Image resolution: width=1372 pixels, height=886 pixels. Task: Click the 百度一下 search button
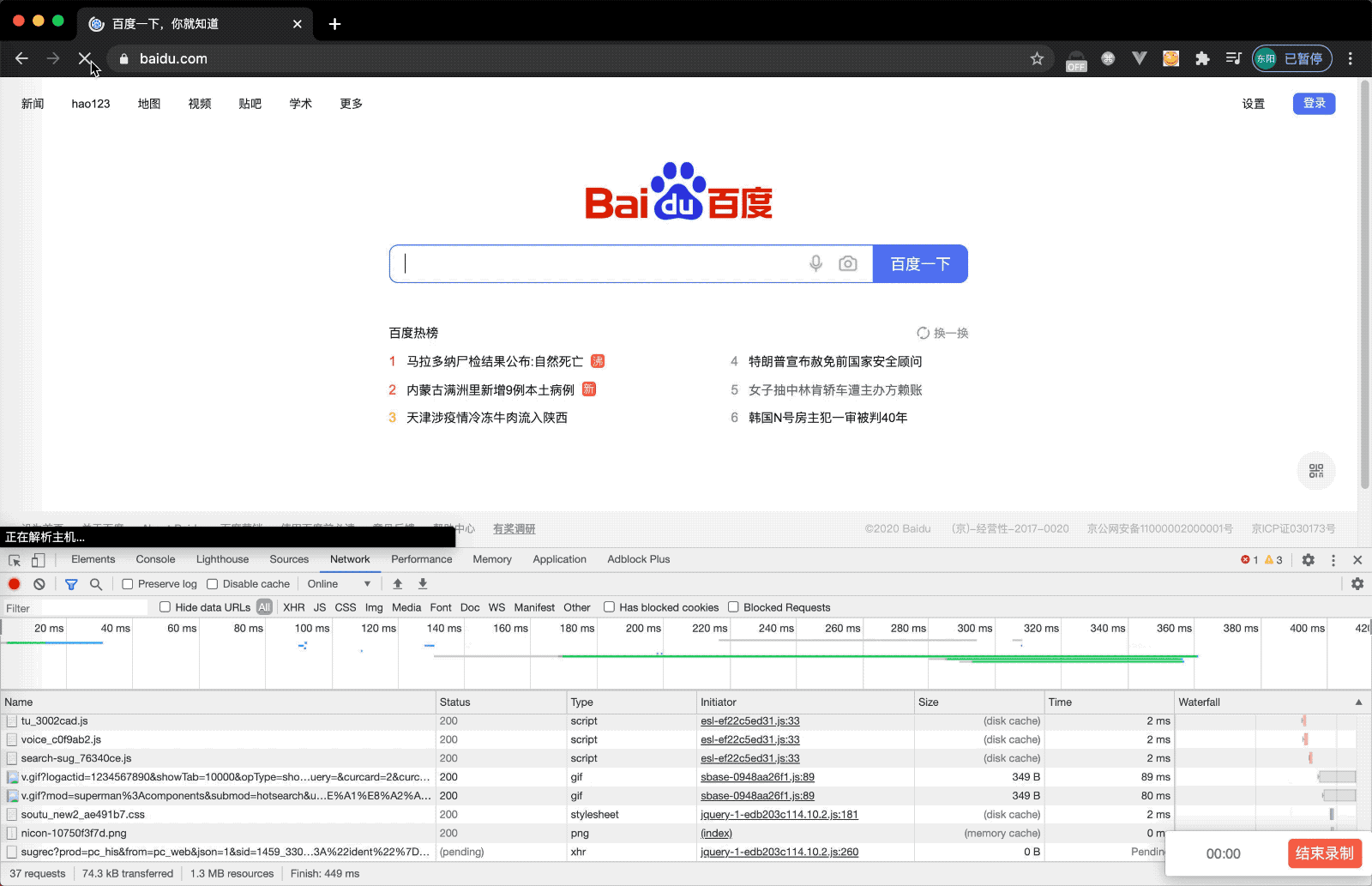tap(919, 263)
